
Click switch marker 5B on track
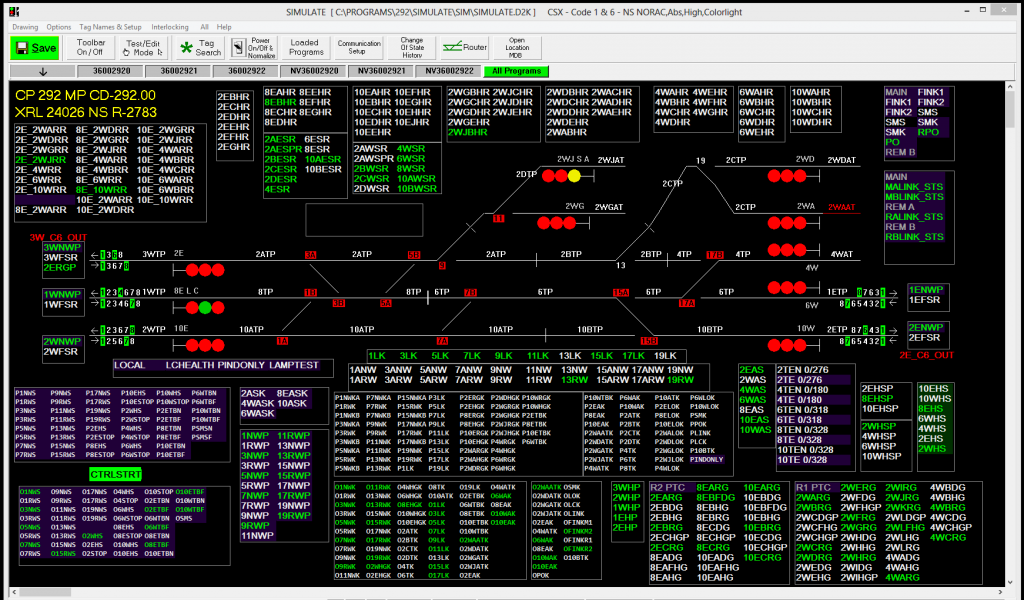click(414, 255)
